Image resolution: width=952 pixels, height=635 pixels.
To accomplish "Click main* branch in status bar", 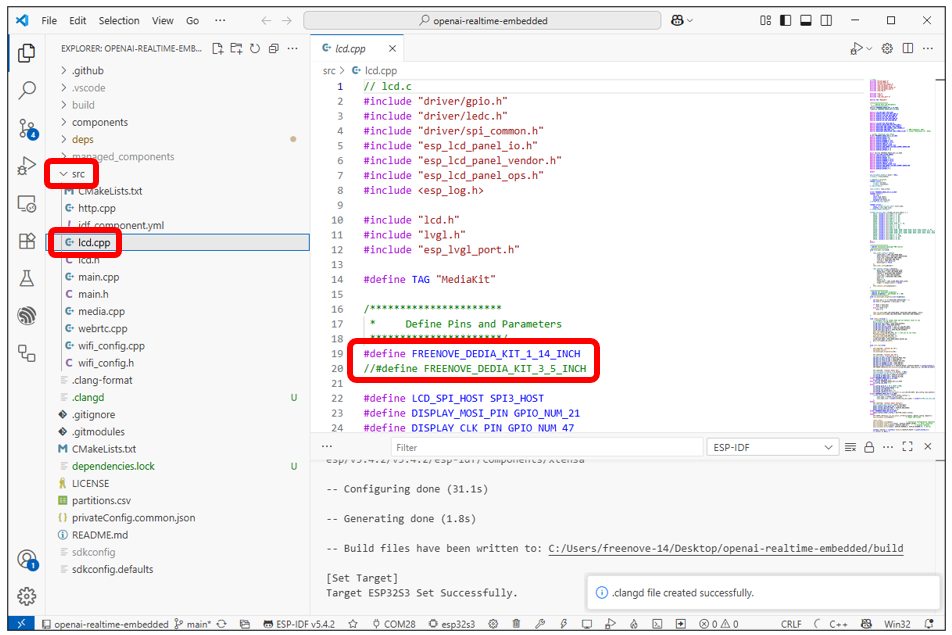I will click(x=194, y=624).
